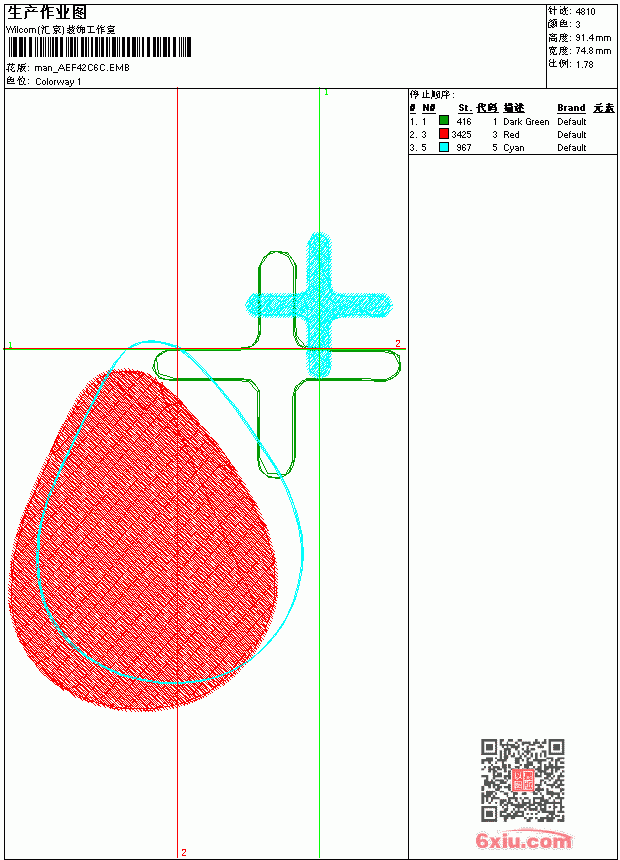
Task: Click the green marker 1 at top
Action: (x=326, y=92)
